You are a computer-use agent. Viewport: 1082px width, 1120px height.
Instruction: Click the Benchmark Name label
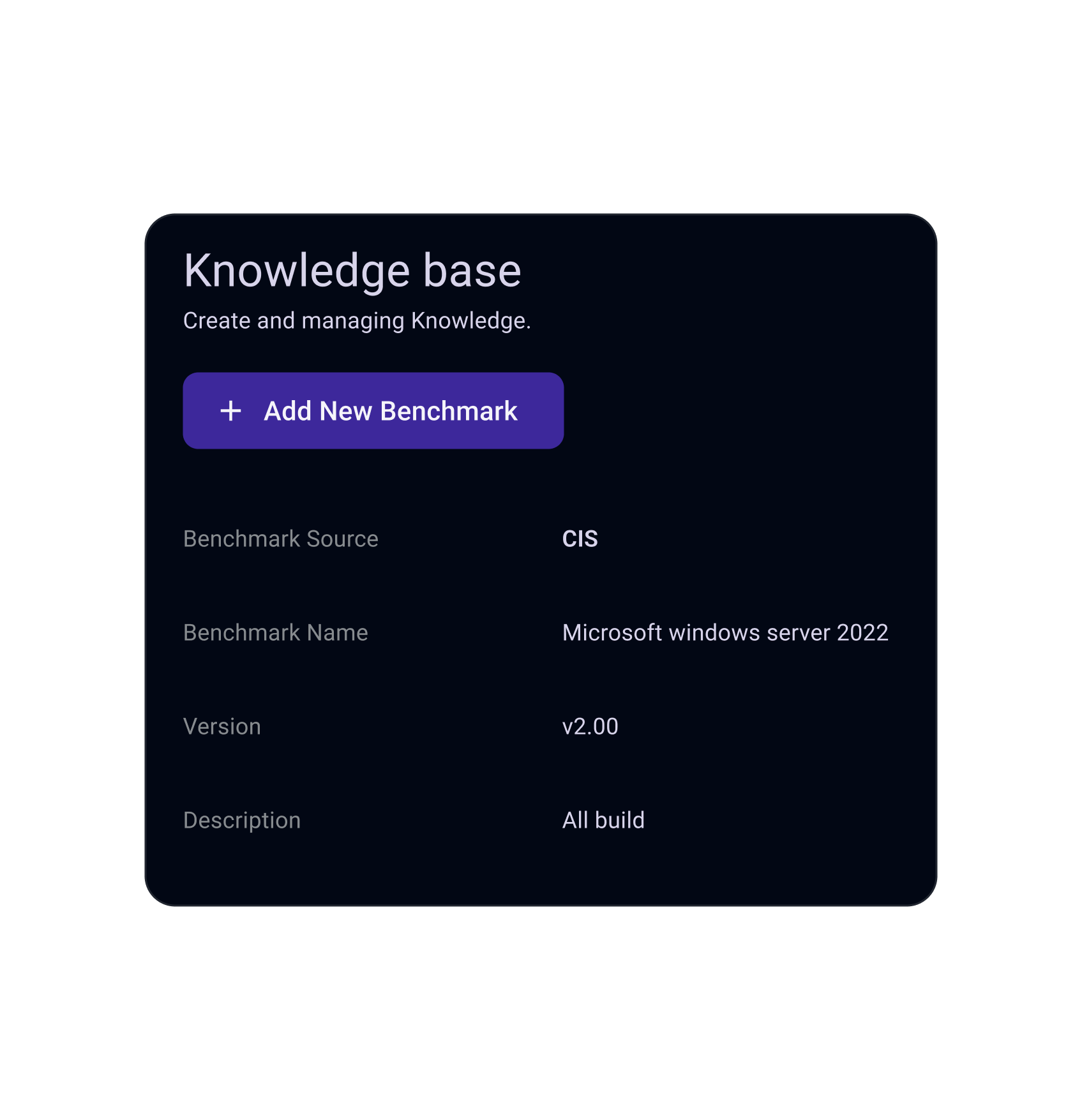pos(275,633)
